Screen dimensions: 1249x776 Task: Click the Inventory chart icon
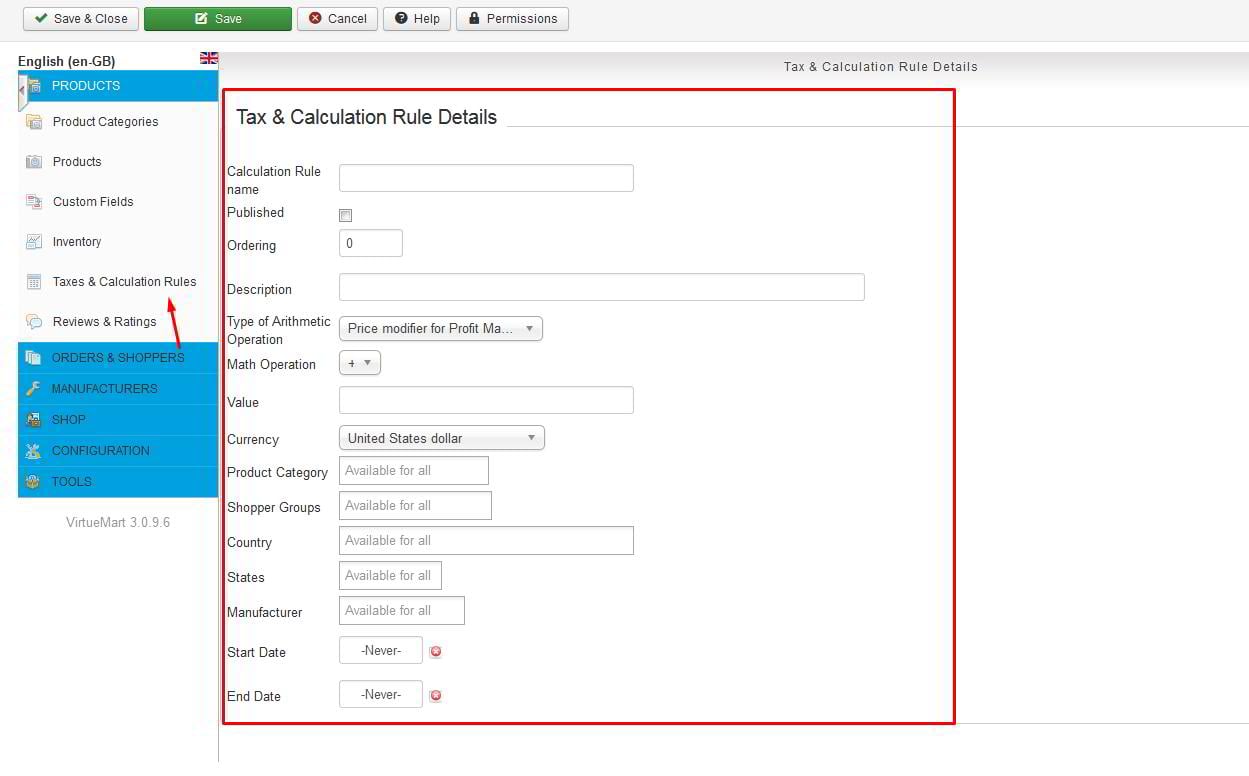coord(34,242)
